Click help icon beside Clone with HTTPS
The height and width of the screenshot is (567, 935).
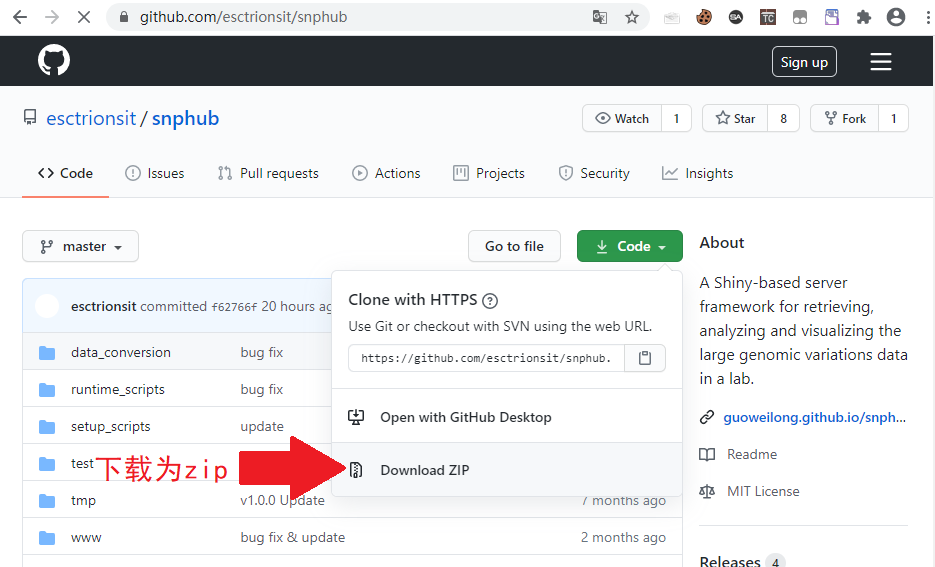pyautogui.click(x=490, y=300)
